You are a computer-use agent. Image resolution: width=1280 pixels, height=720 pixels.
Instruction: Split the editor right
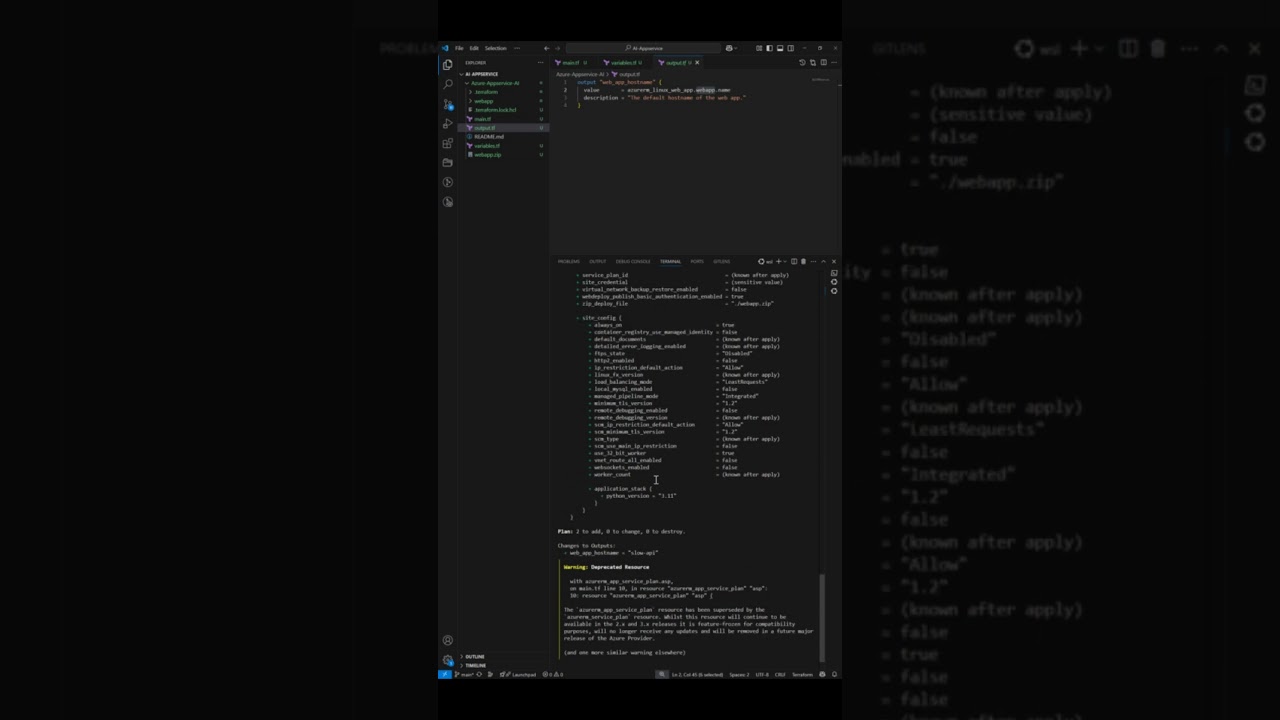(824, 62)
